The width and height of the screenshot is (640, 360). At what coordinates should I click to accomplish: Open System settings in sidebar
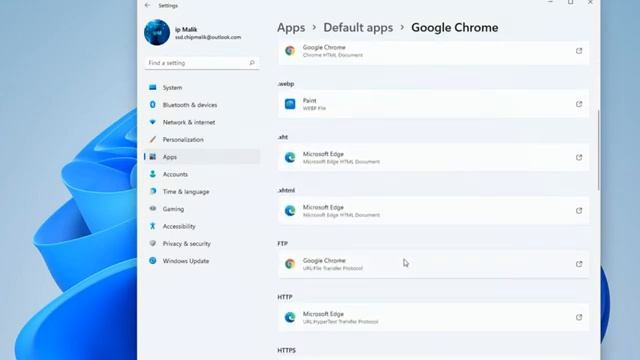tap(202, 87)
